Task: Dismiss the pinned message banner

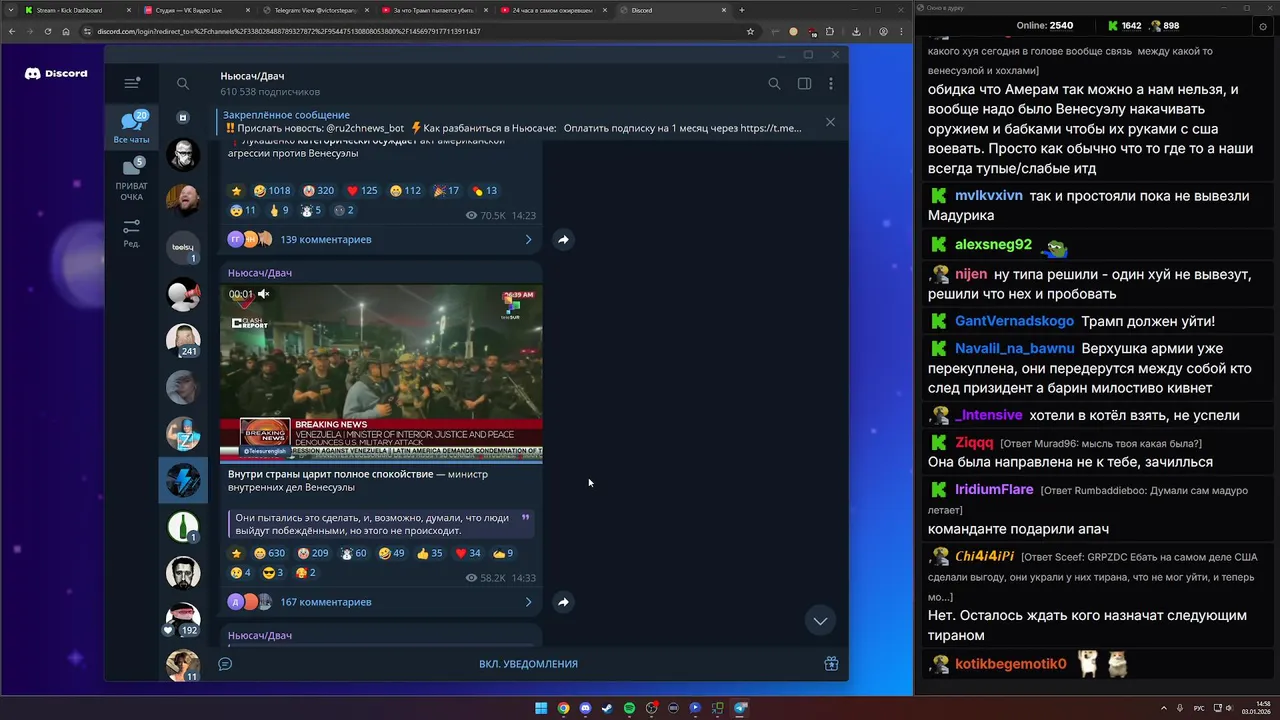Action: pos(830,122)
